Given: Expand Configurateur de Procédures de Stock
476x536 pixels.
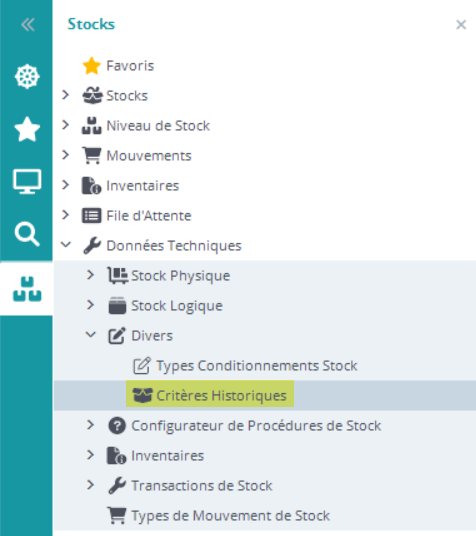Looking at the screenshot, I should pos(90,425).
